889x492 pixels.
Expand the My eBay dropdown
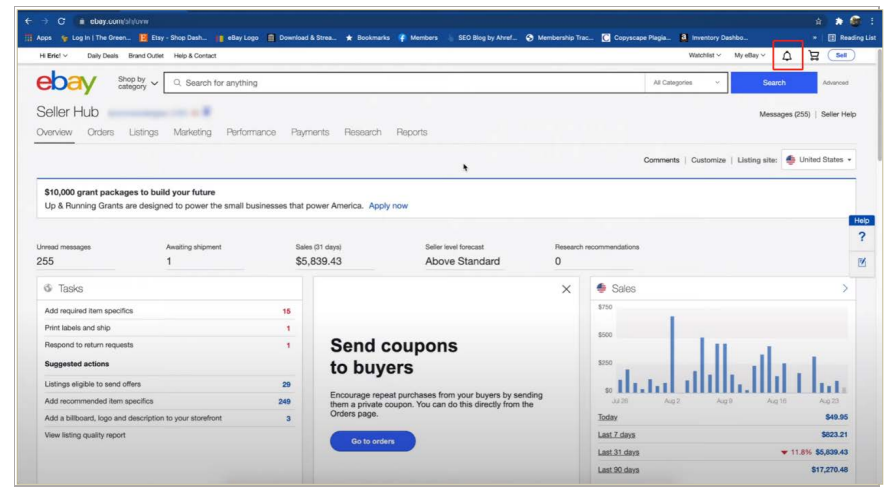[750, 56]
